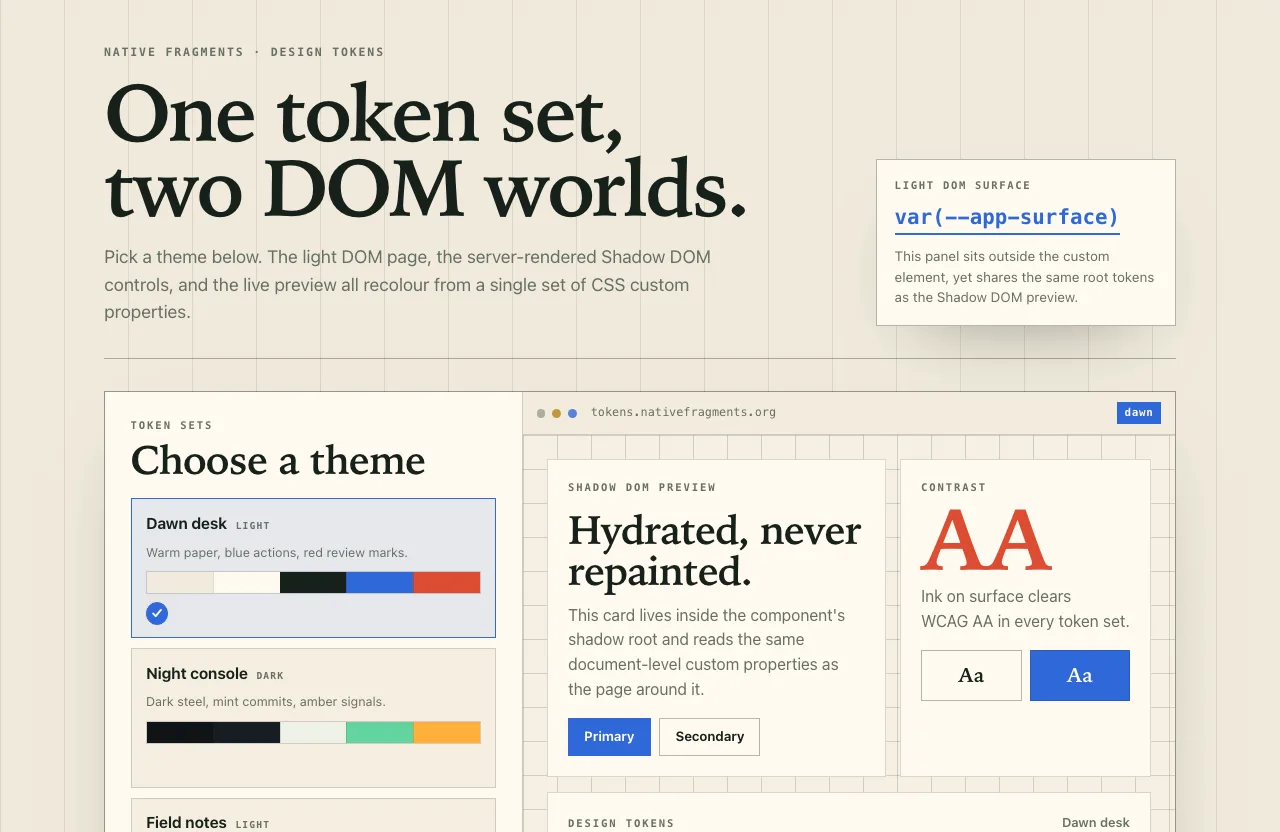Click the mint green swatch in Night console
This screenshot has width=1280, height=832.
pos(380,733)
